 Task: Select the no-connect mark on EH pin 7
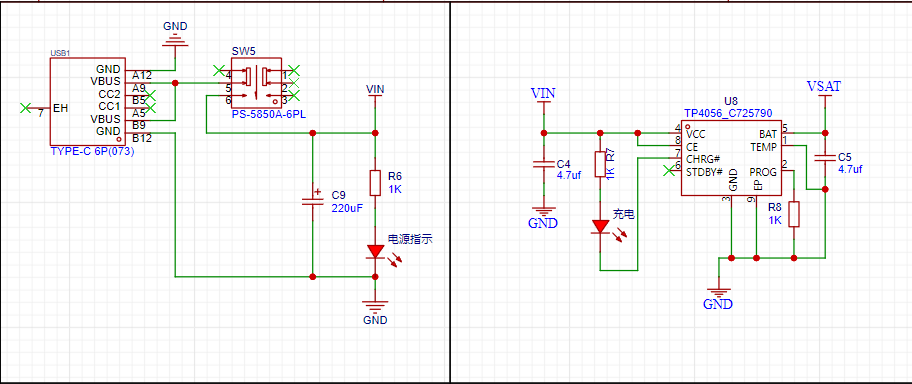pos(26,108)
